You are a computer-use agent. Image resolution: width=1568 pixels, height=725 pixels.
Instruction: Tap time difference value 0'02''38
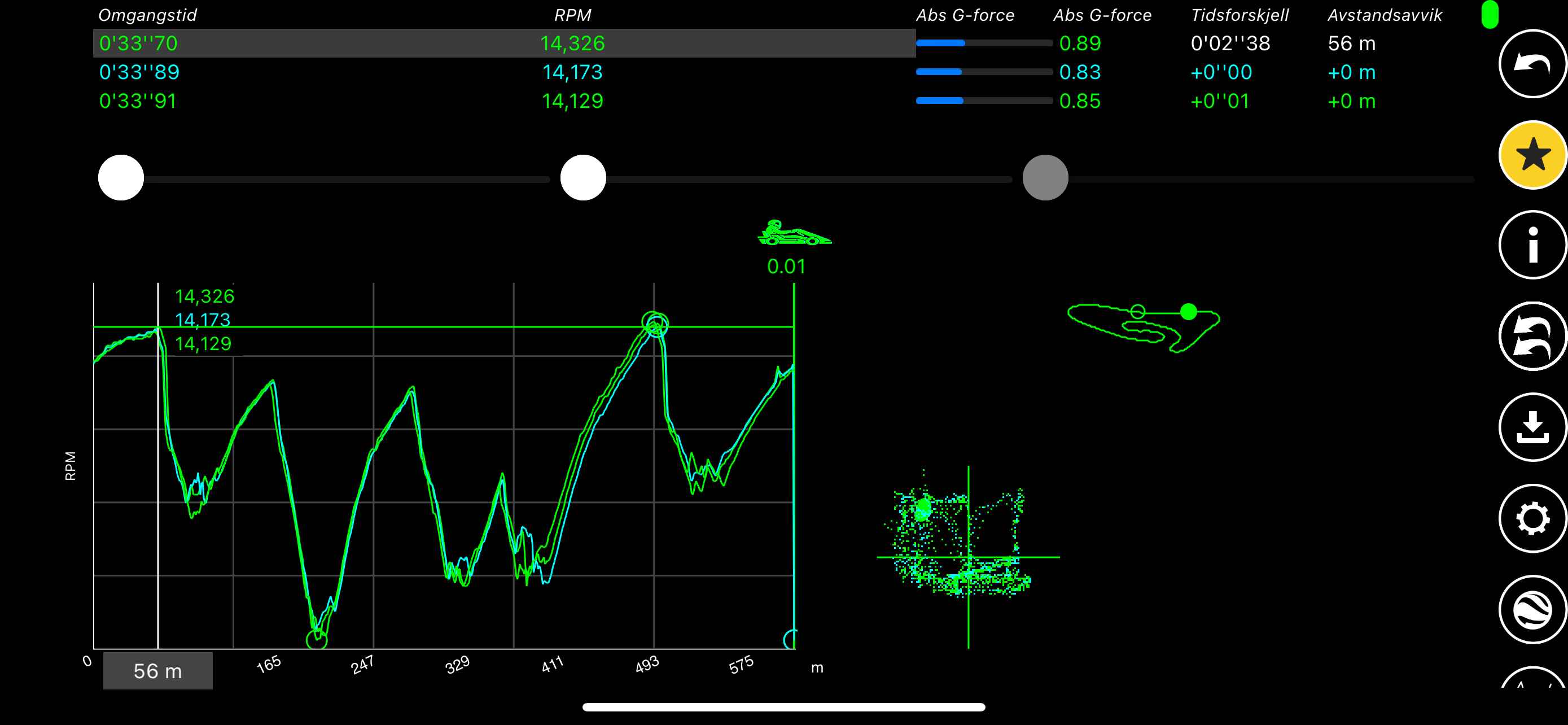click(1230, 43)
